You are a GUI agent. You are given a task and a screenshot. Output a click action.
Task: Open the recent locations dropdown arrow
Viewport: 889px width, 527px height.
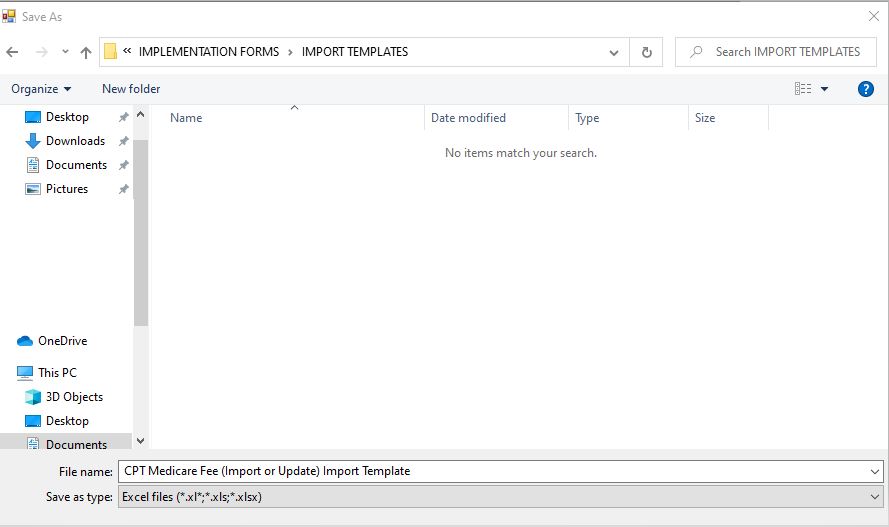pos(65,52)
